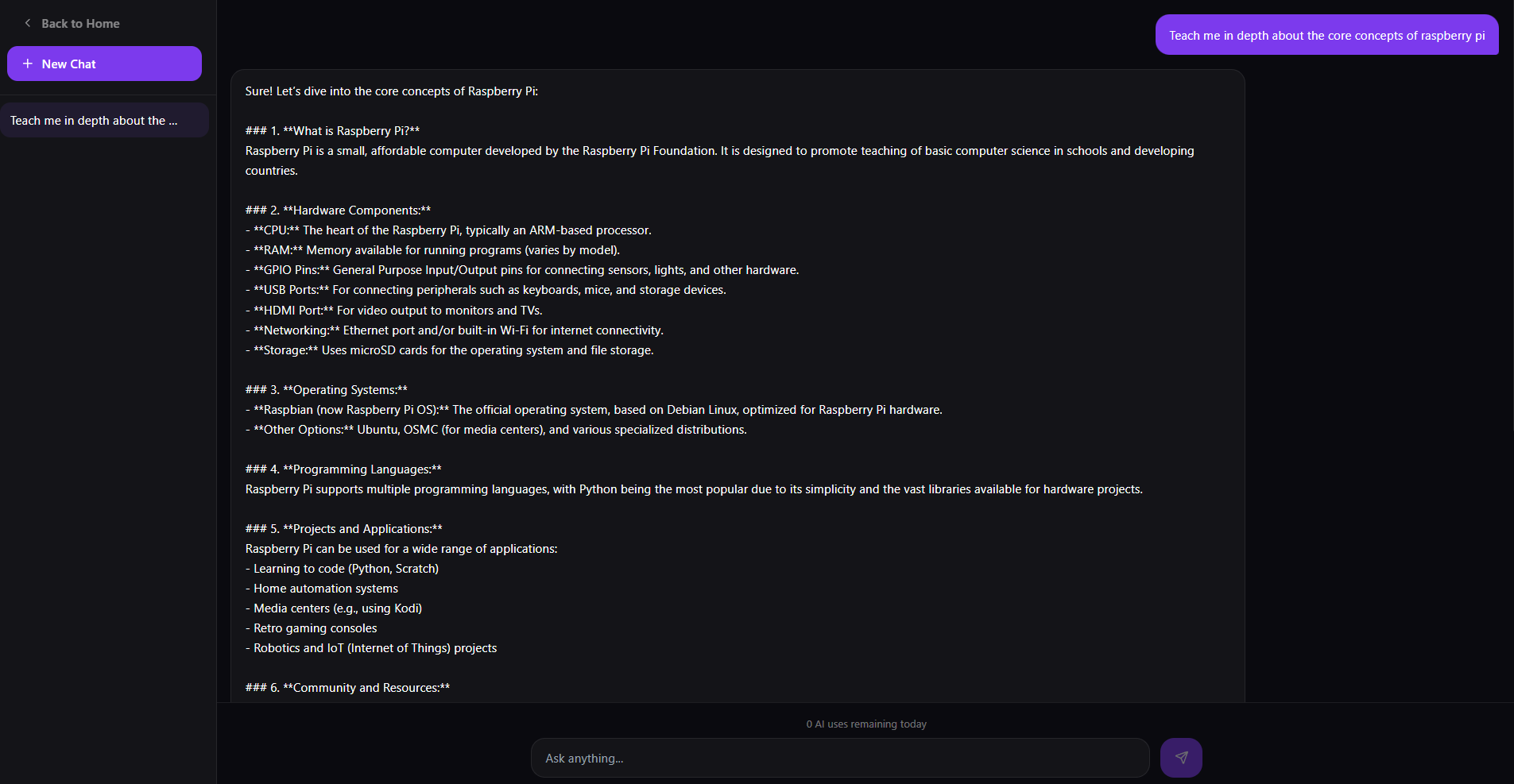
Task: Start a conversation with the New Chat button
Action: click(104, 64)
